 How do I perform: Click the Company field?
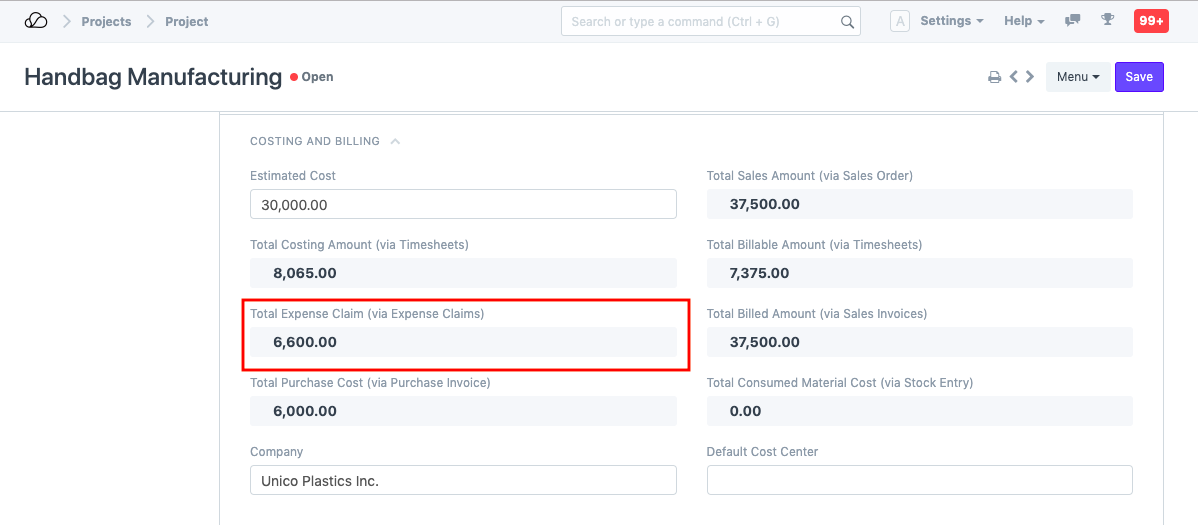463,480
